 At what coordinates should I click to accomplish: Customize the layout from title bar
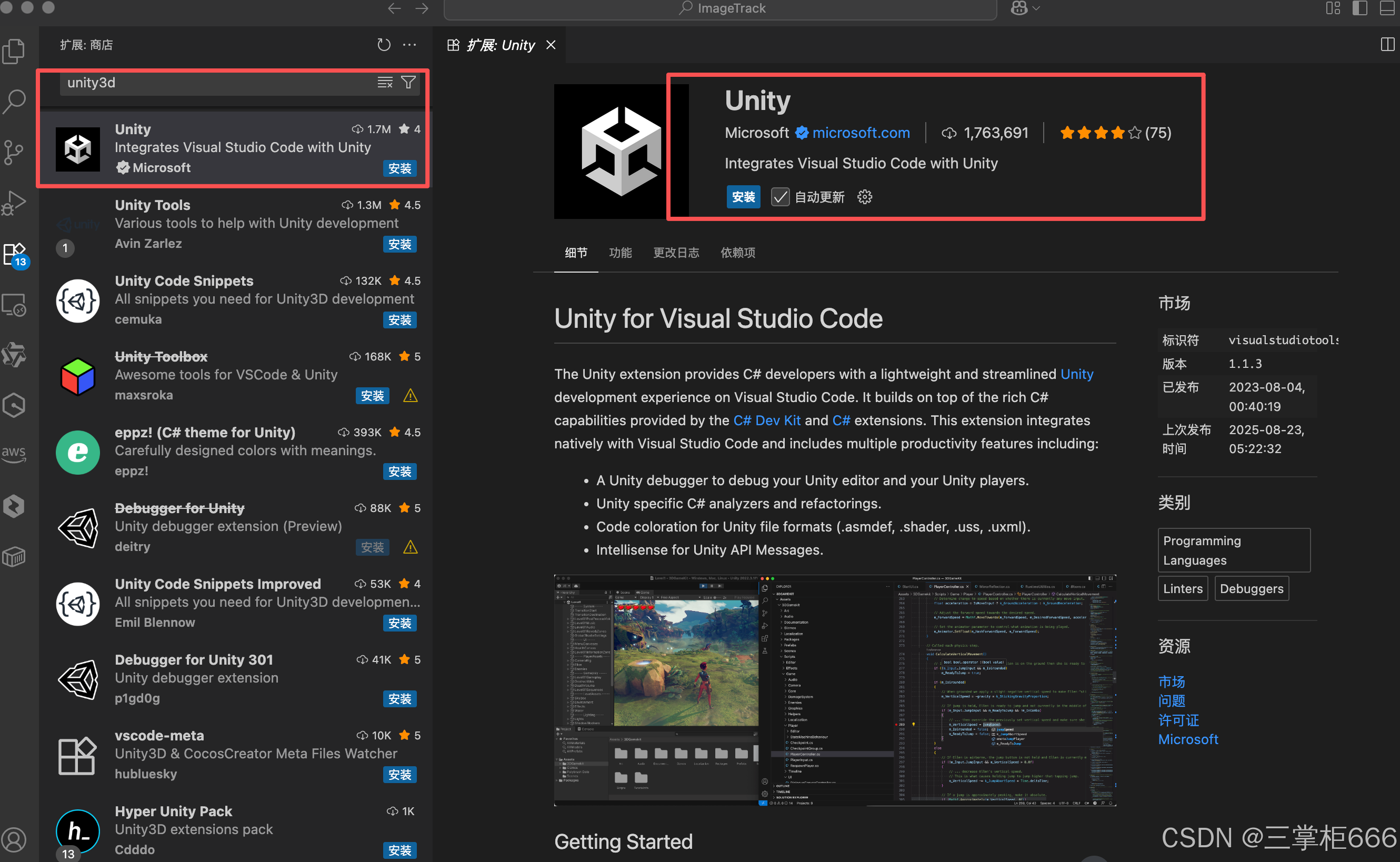pos(1333,8)
